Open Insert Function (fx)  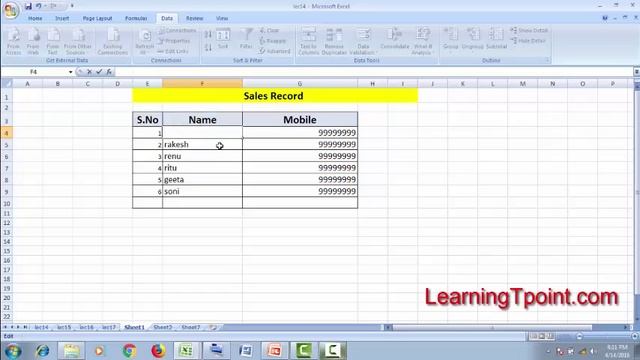109,72
